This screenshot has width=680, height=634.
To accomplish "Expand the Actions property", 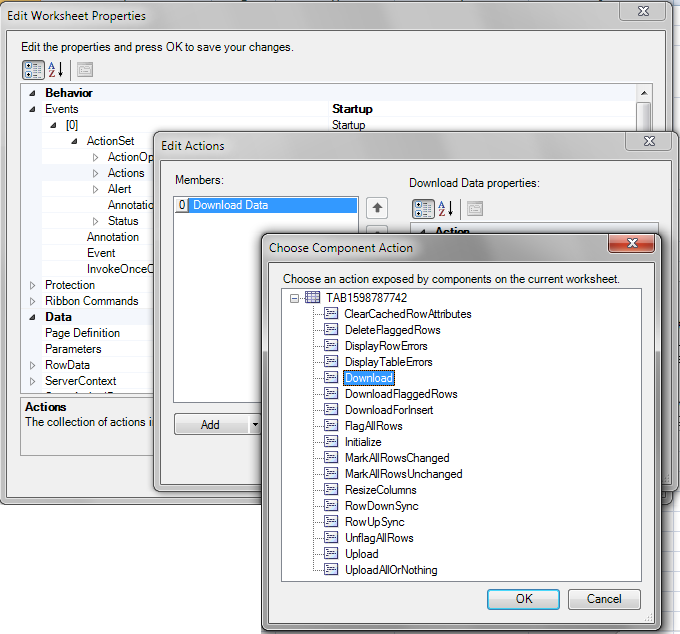I will (95, 173).
